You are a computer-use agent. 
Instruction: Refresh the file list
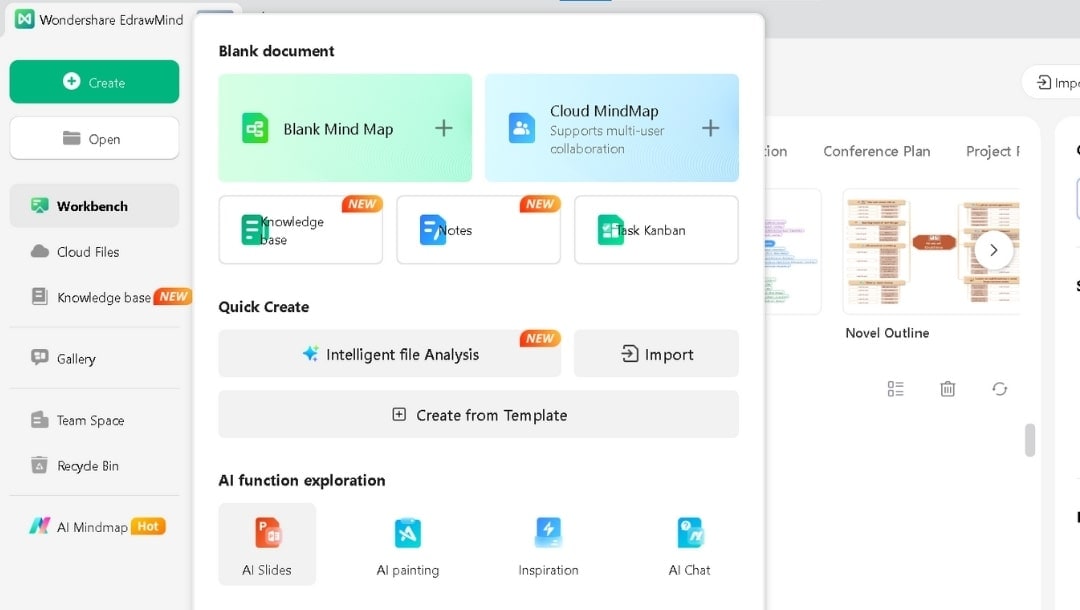(x=1000, y=388)
